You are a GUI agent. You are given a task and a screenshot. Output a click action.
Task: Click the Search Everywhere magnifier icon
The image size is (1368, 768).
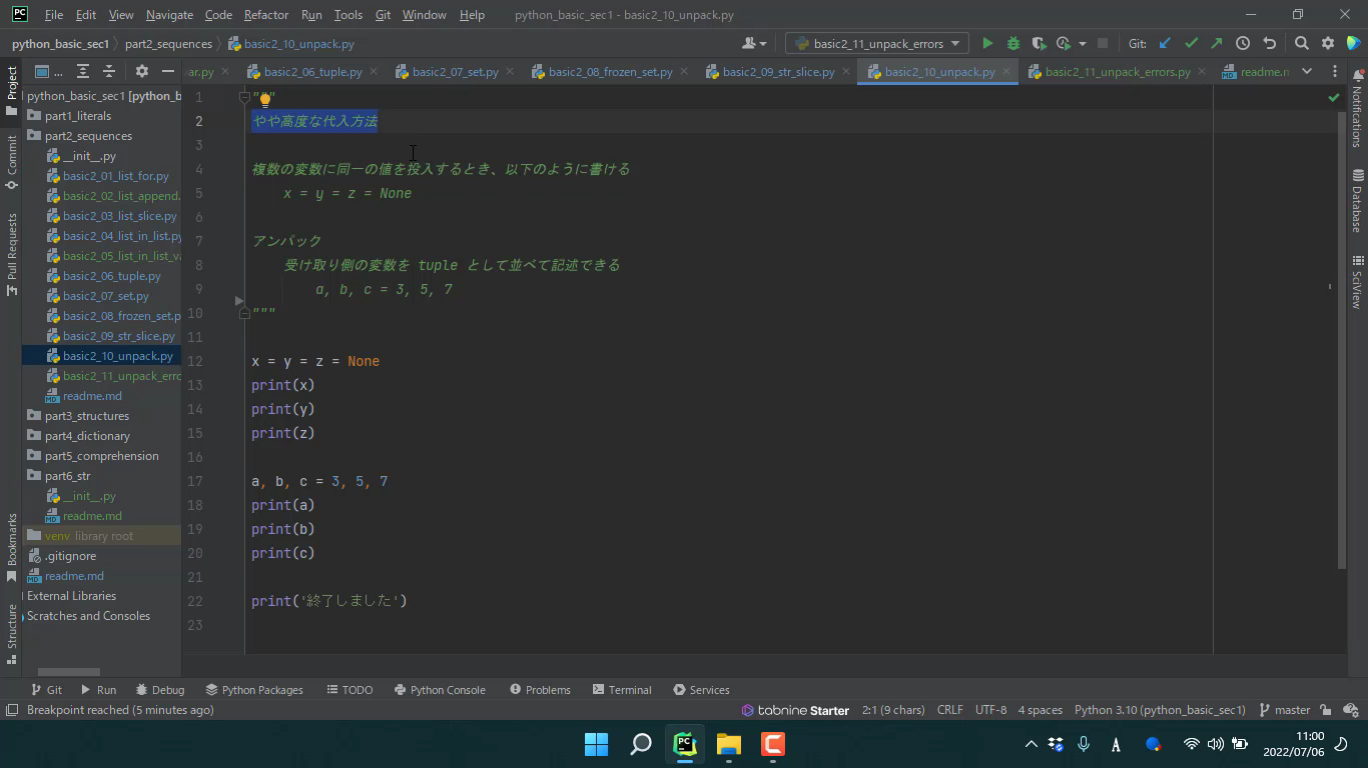(1301, 43)
